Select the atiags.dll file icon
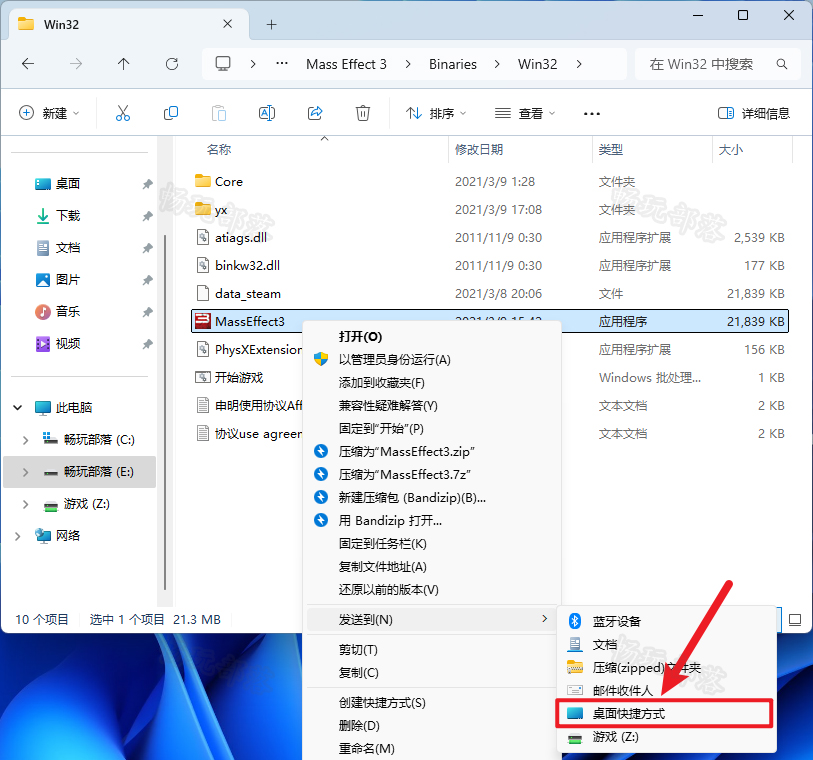The width and height of the screenshot is (813, 760). point(203,237)
